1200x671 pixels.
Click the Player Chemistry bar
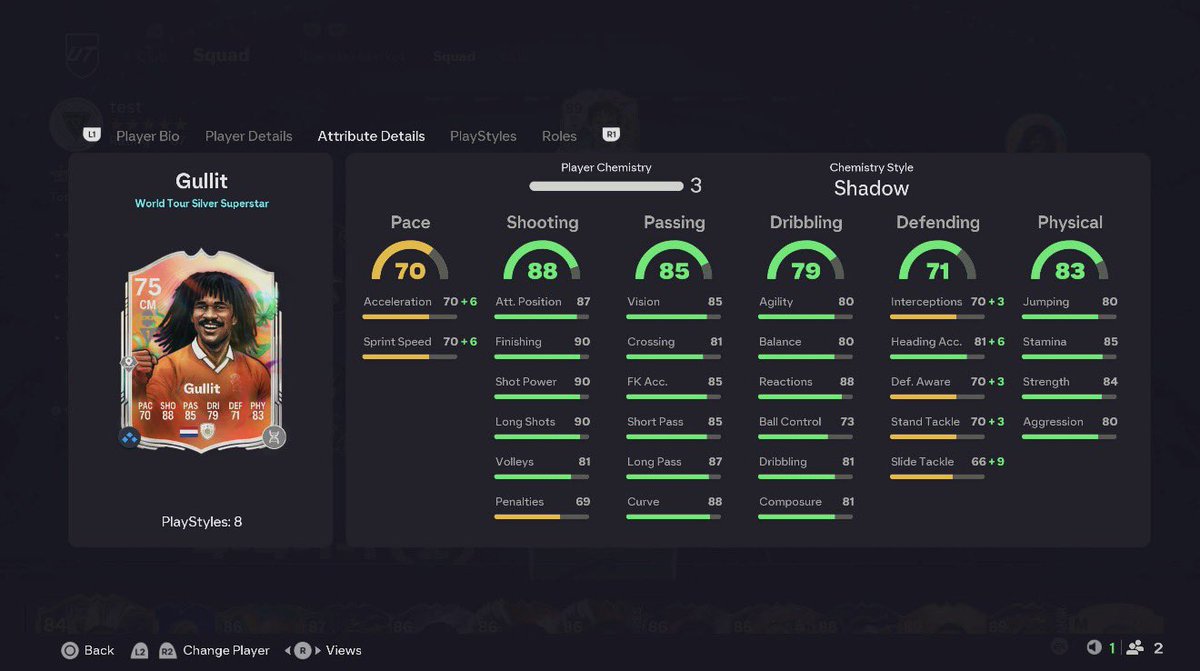click(606, 186)
